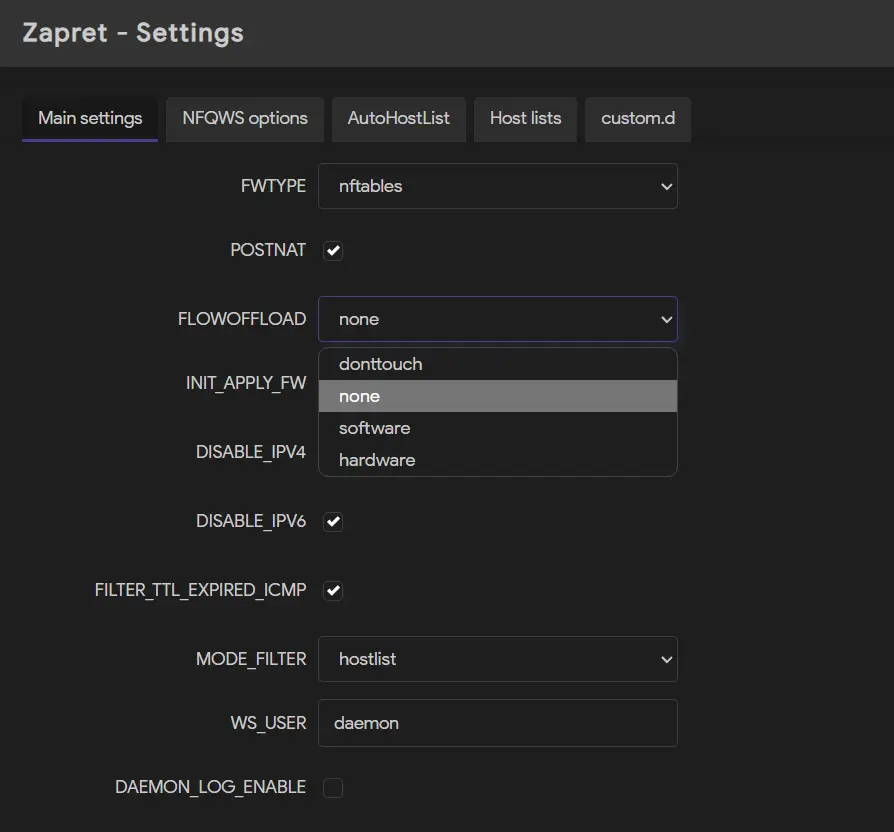This screenshot has height=832, width=894.
Task: Click the WS_USER field label
Action: click(x=268, y=723)
